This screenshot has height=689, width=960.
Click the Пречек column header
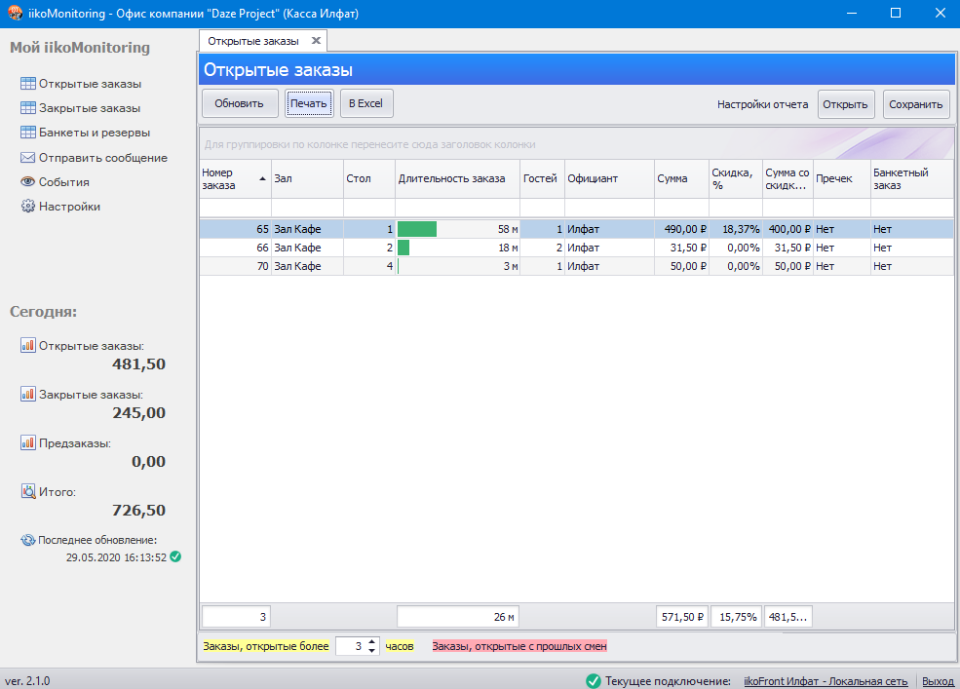point(841,179)
